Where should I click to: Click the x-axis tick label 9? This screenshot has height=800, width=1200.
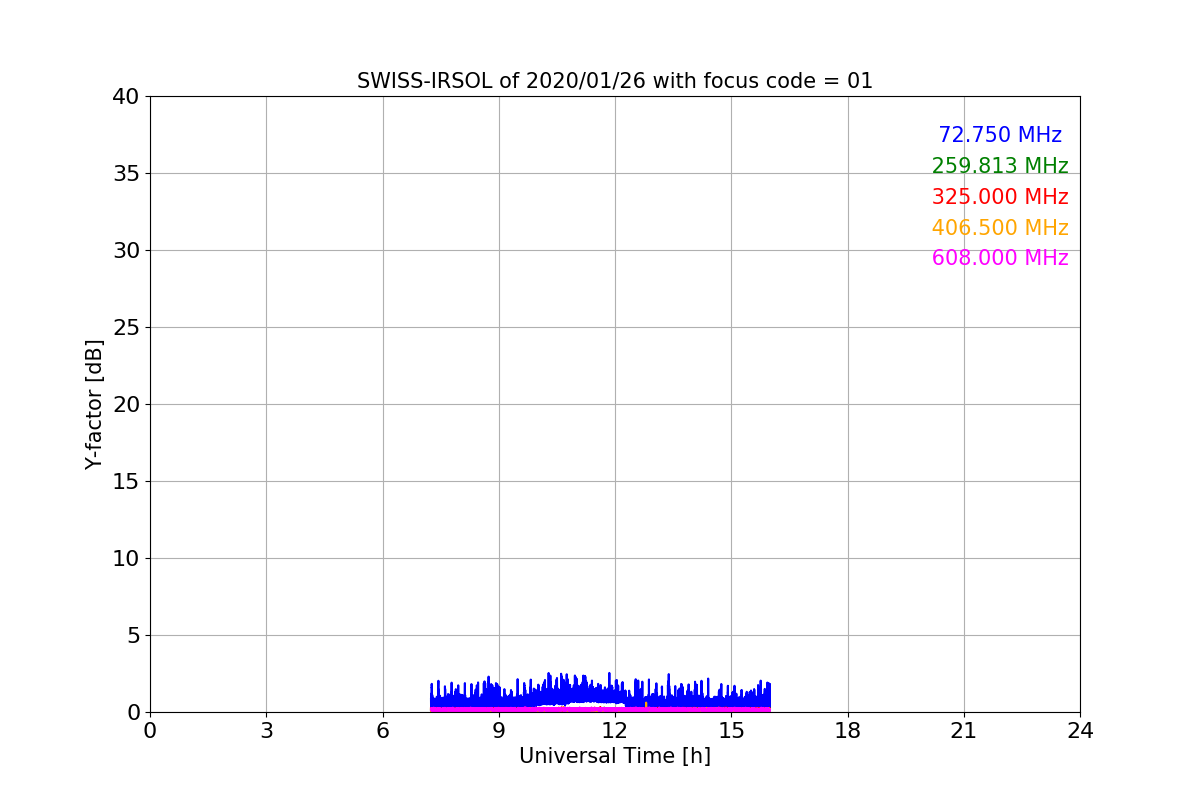coord(499,731)
